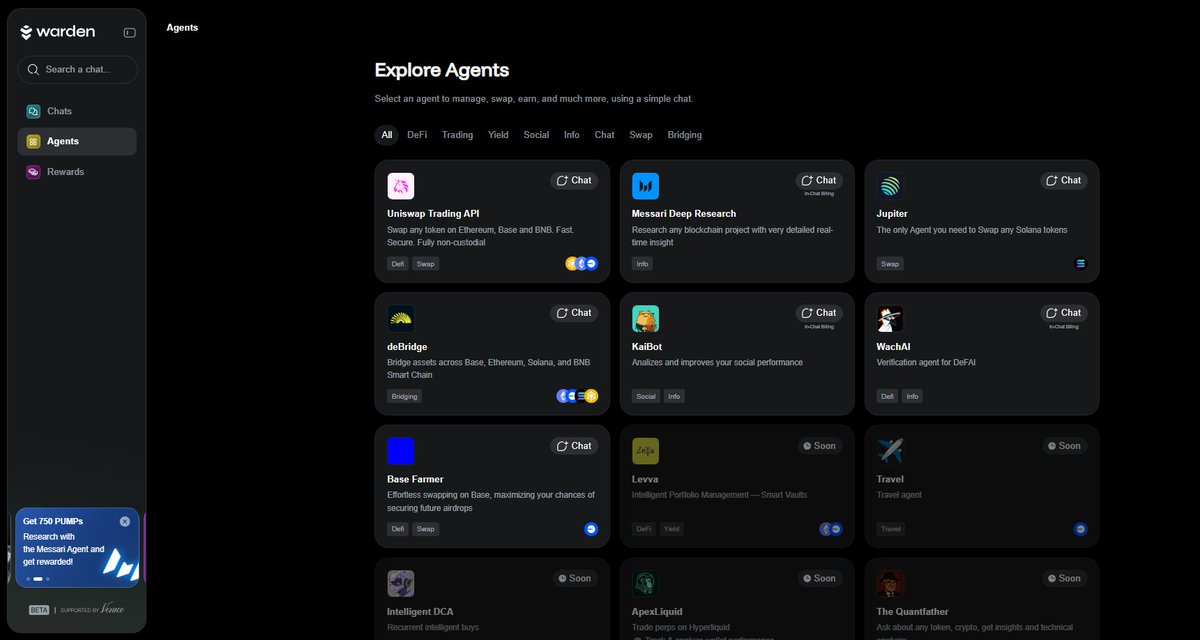The height and width of the screenshot is (640, 1200).
Task: Select Agents in the sidebar
Action: point(77,141)
